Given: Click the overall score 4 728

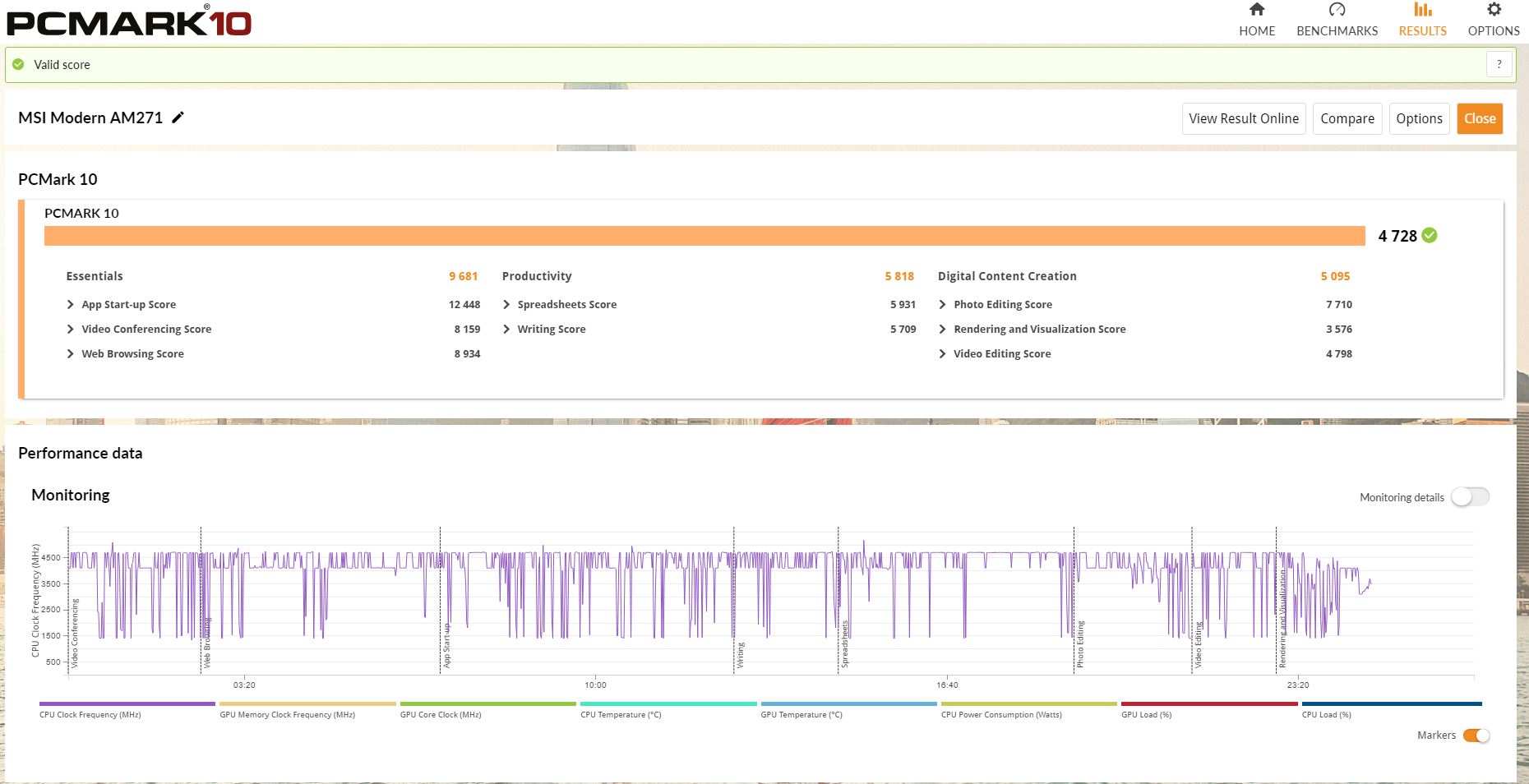Looking at the screenshot, I should 1397,236.
